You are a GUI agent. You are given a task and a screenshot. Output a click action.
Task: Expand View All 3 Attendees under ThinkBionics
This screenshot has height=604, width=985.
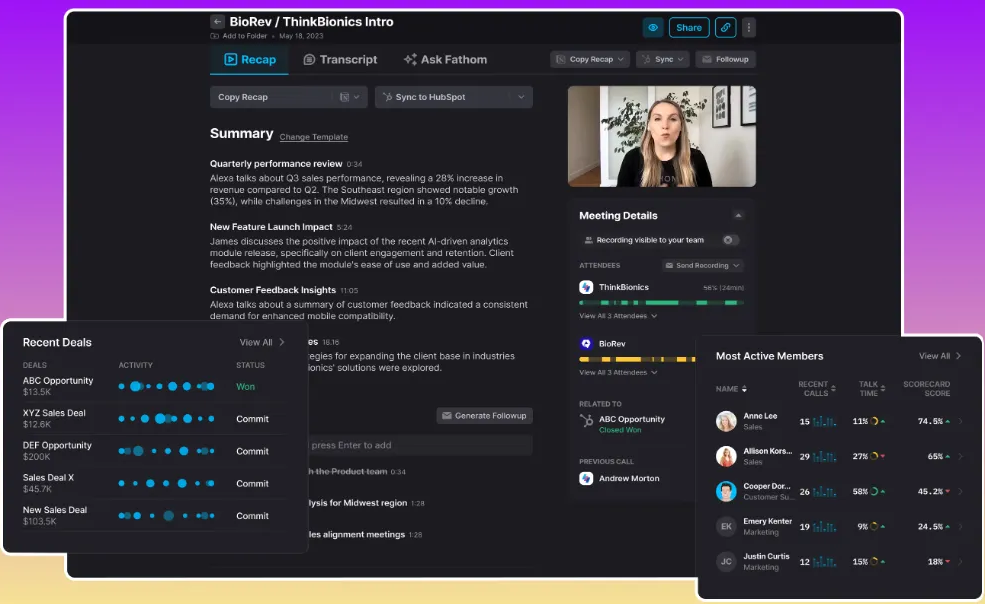(x=618, y=316)
